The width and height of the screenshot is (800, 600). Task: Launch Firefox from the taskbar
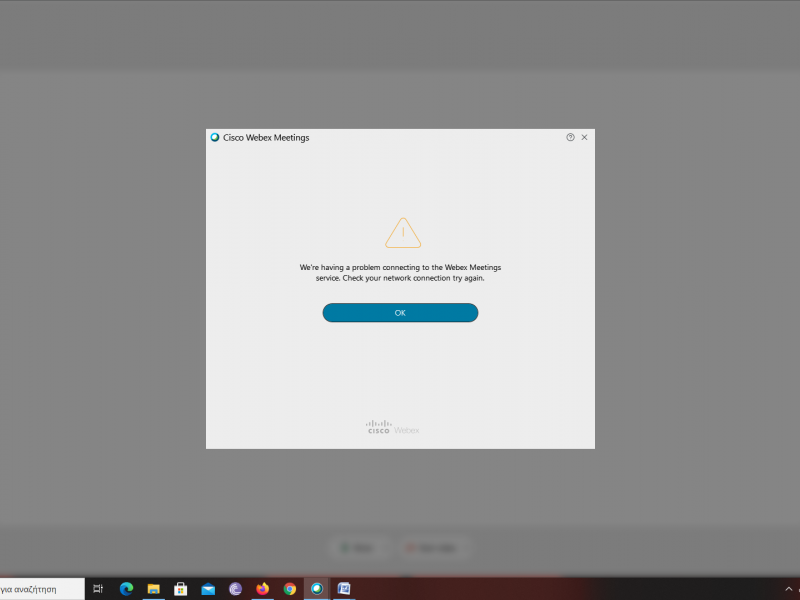(x=262, y=588)
